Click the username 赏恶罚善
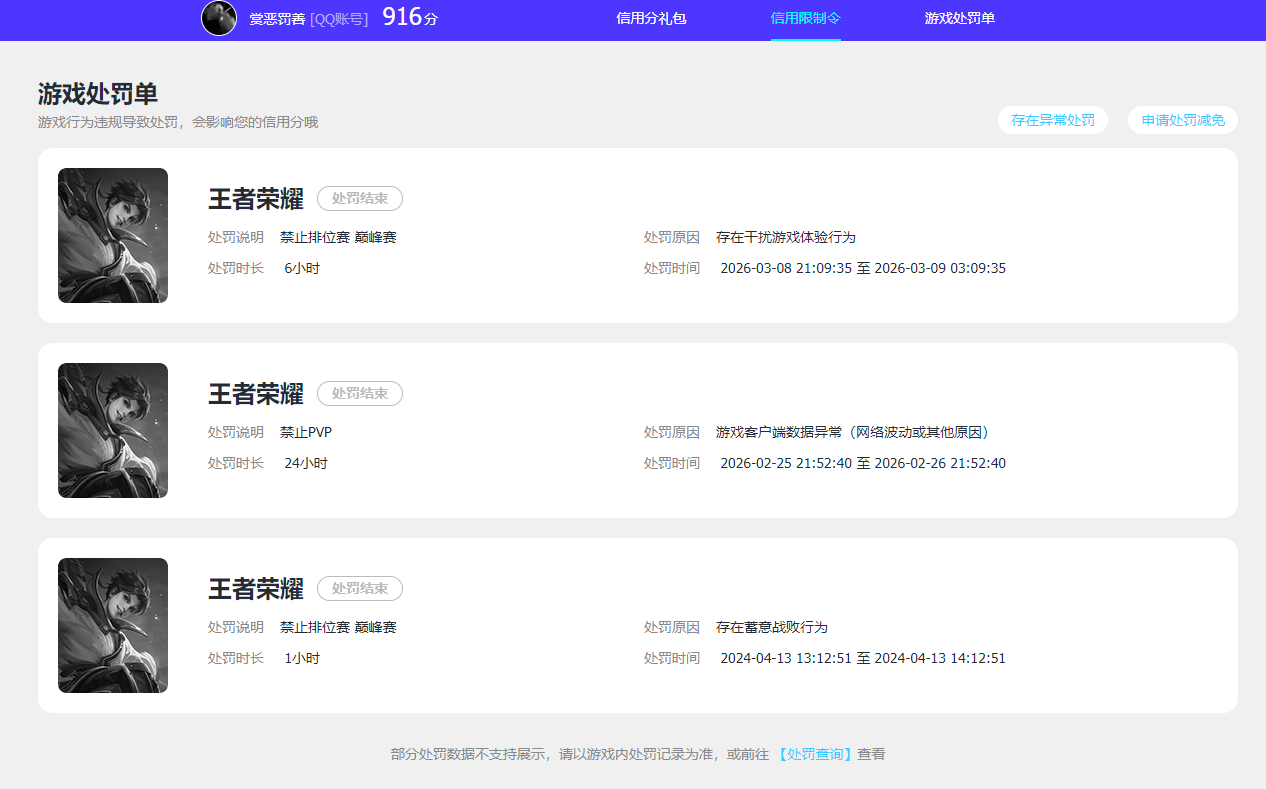 tap(277, 19)
